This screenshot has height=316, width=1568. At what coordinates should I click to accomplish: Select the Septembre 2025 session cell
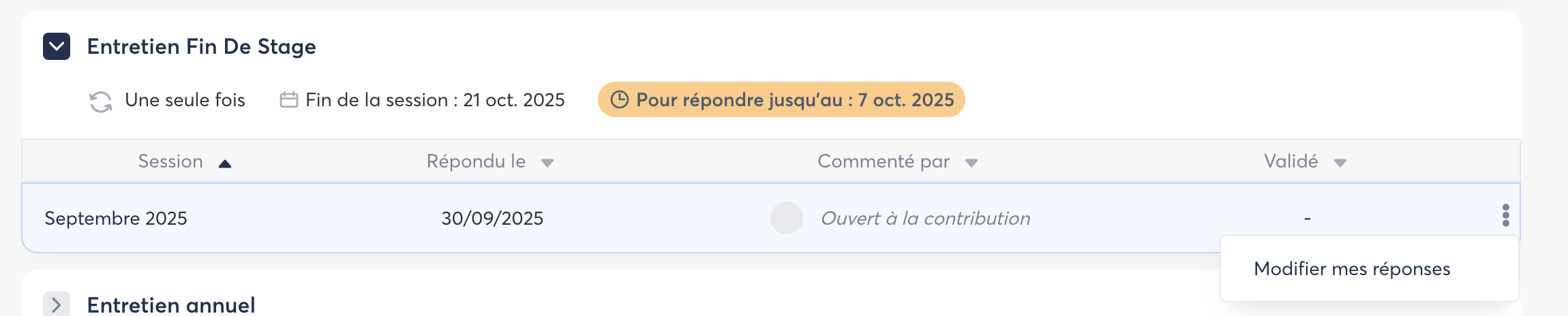coord(116,219)
